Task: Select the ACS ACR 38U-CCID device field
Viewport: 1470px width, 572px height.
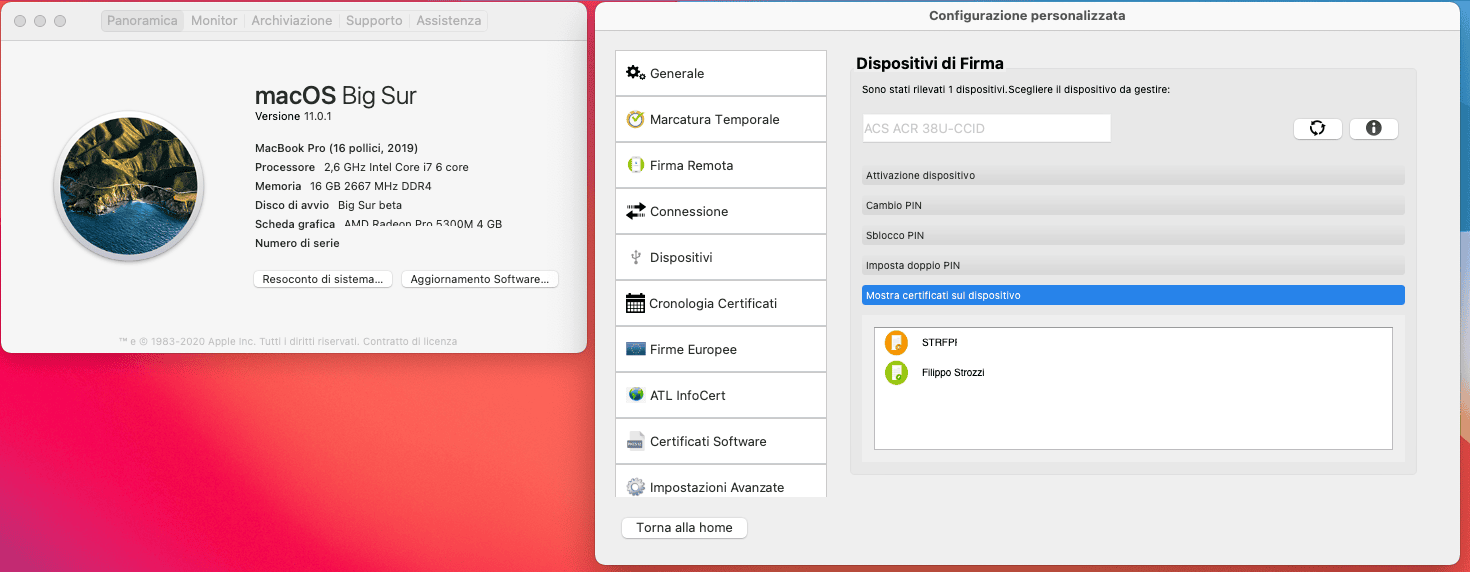Action: [986, 128]
